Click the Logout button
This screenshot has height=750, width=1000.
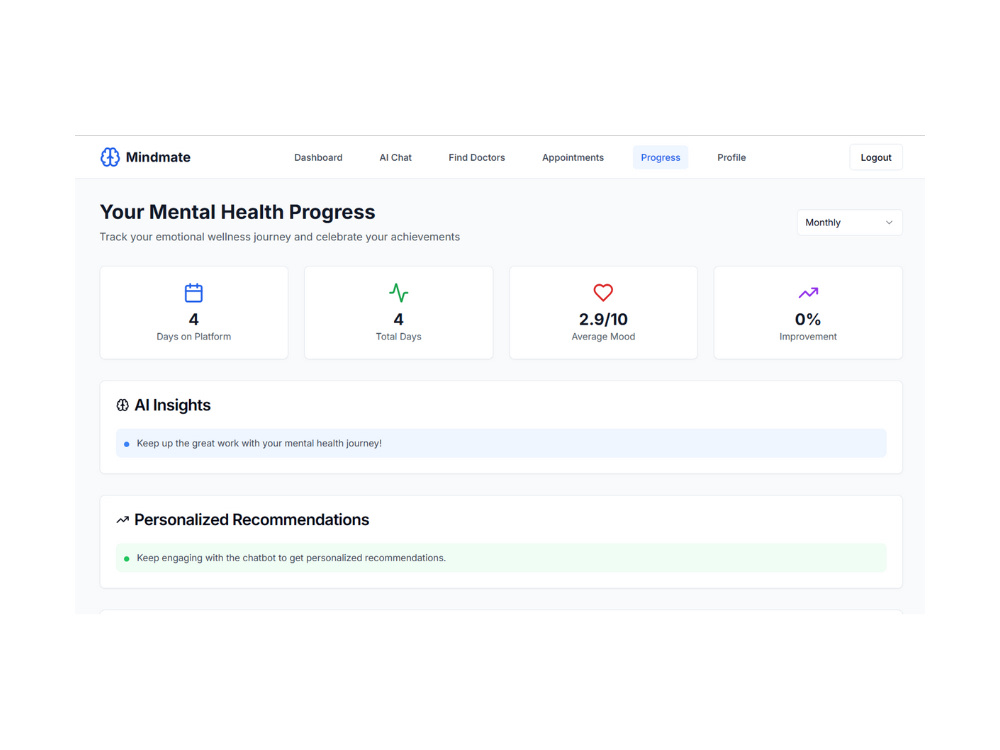876,158
